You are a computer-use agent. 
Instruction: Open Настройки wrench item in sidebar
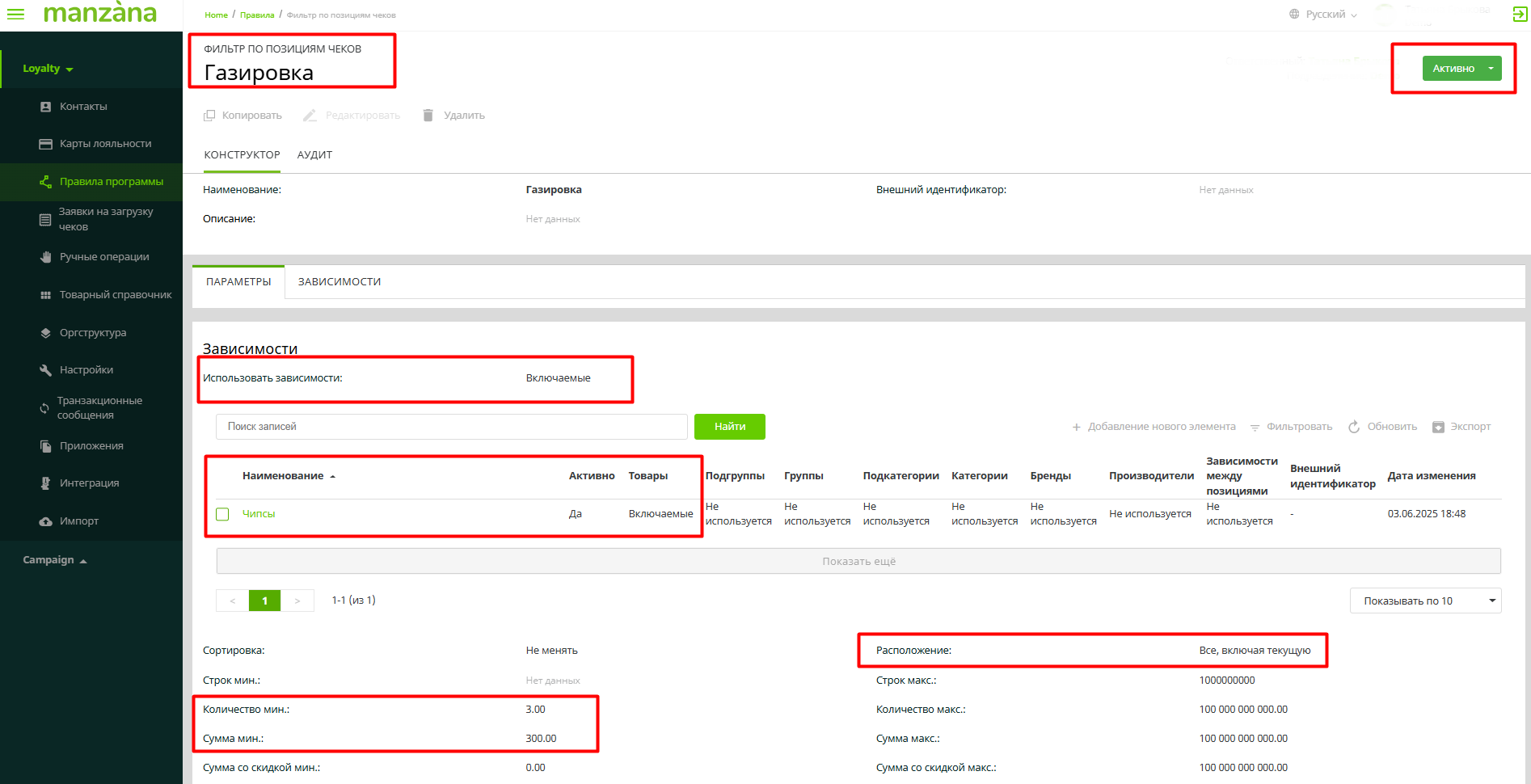point(86,370)
